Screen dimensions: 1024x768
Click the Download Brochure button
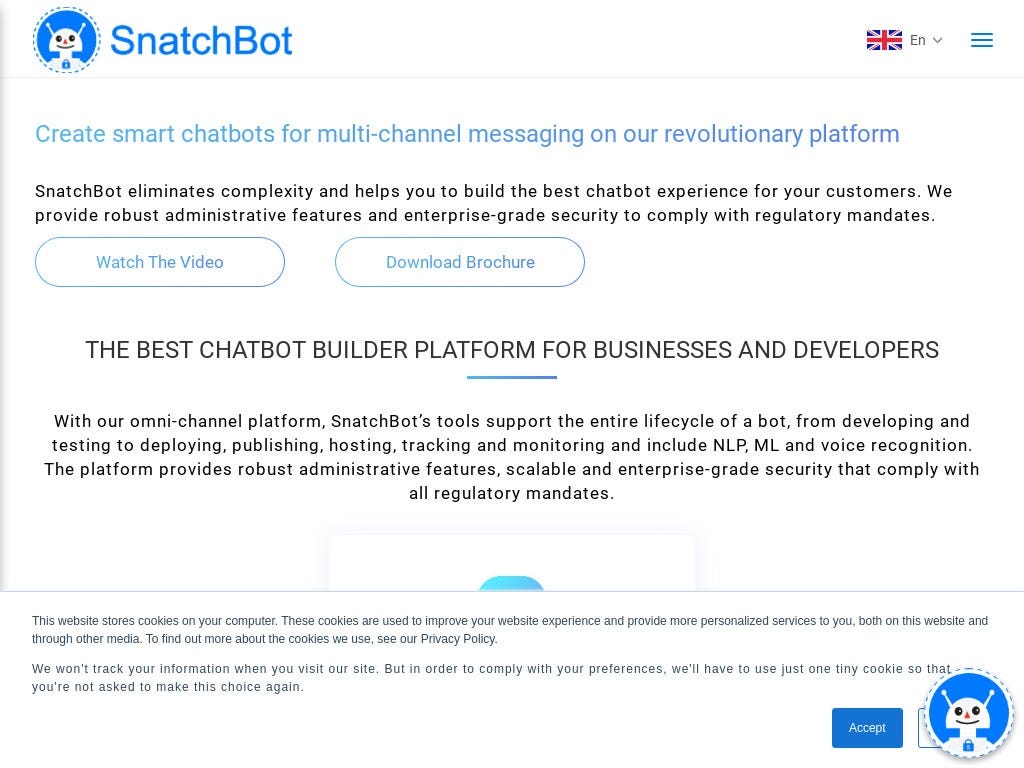[x=460, y=262]
